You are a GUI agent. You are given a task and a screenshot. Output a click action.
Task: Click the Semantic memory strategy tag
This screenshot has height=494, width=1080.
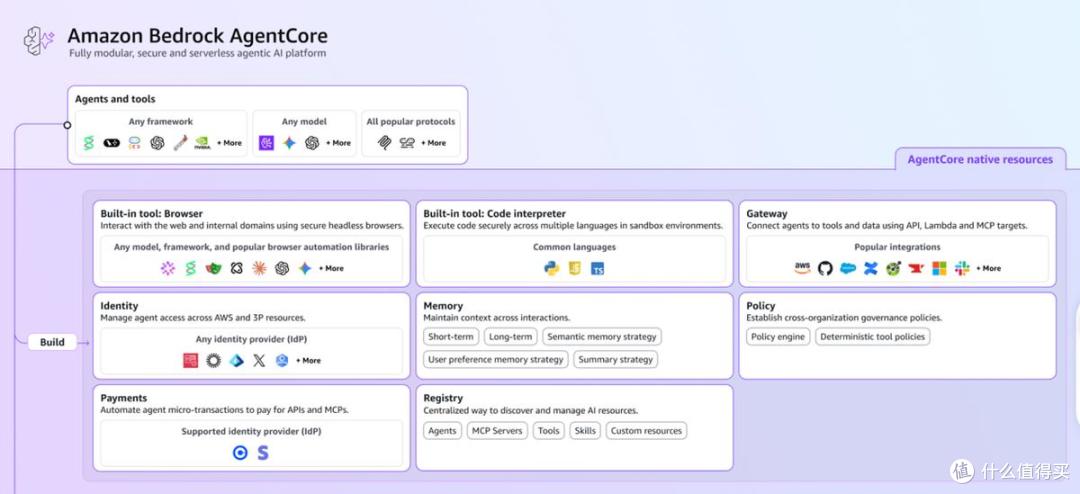[602, 337]
